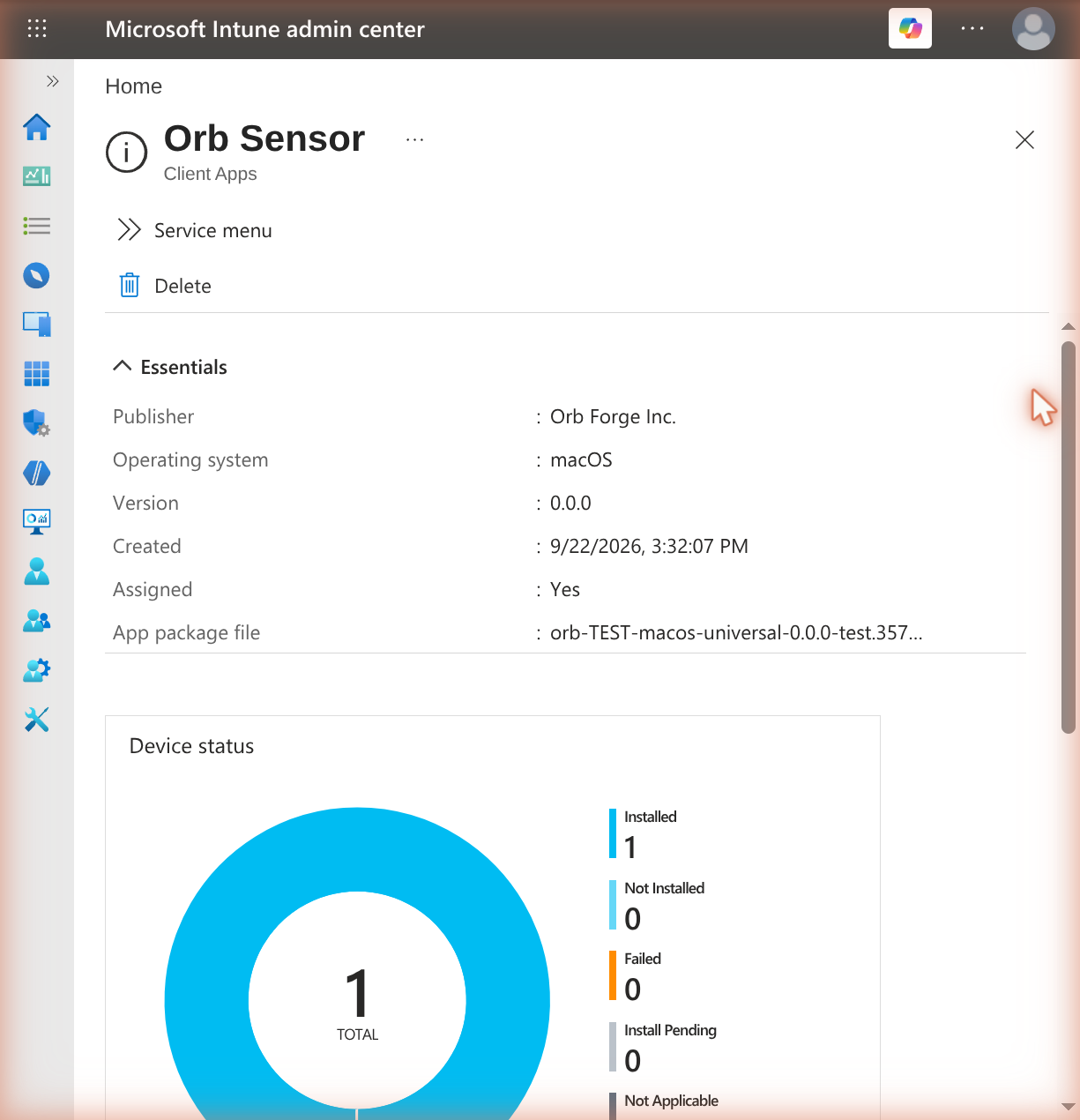Select the app package file name
Image resolution: width=1080 pixels, height=1120 pixels.
(x=736, y=632)
